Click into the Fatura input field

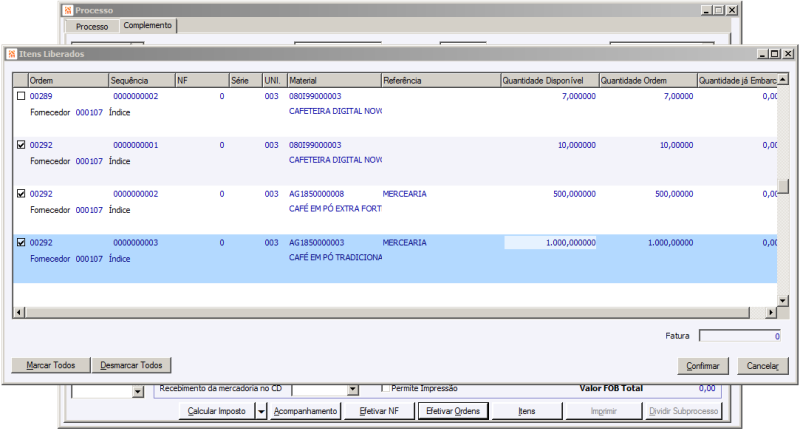(x=740, y=336)
